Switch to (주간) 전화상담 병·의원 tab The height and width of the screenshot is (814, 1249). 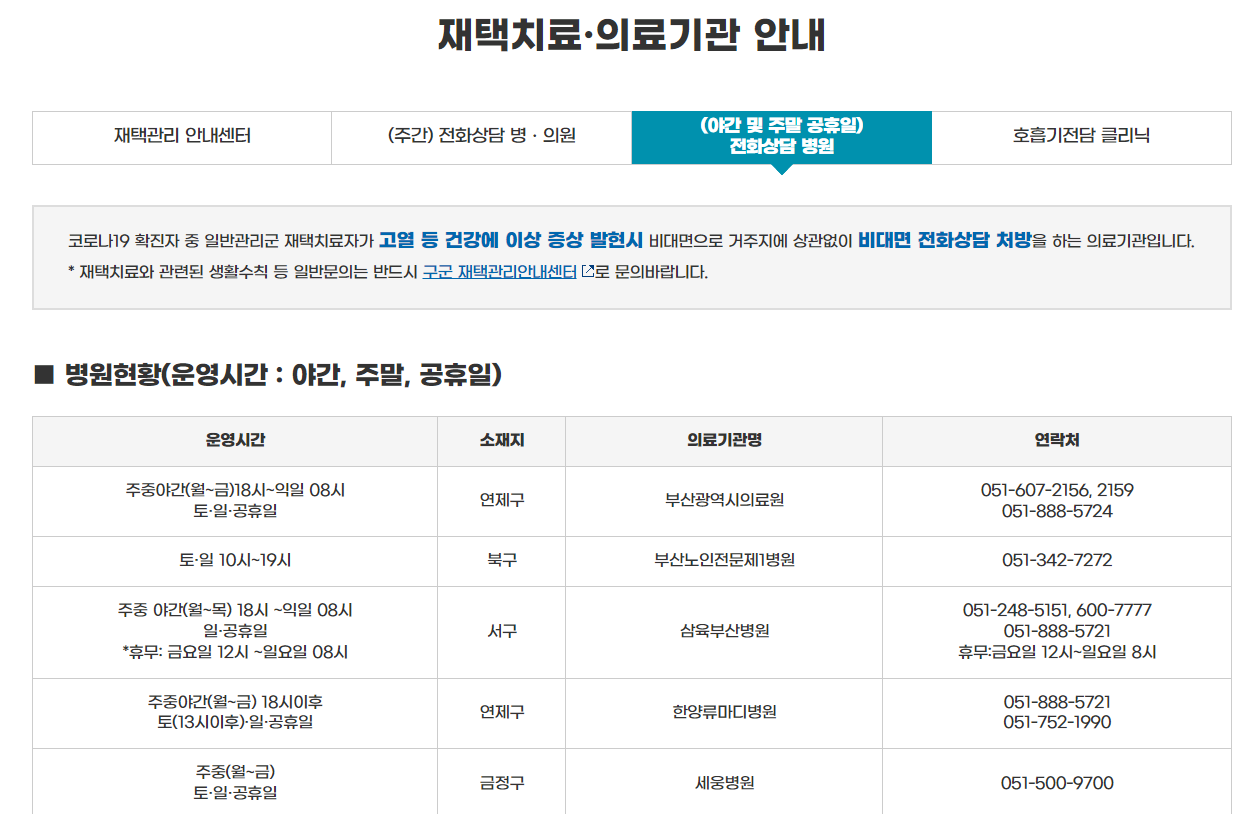point(482,137)
